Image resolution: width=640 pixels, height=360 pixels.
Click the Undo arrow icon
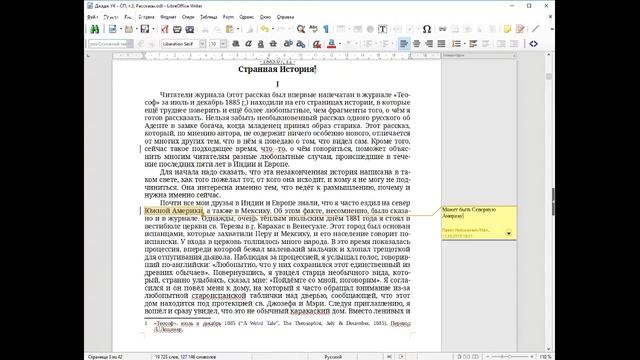pos(265,29)
